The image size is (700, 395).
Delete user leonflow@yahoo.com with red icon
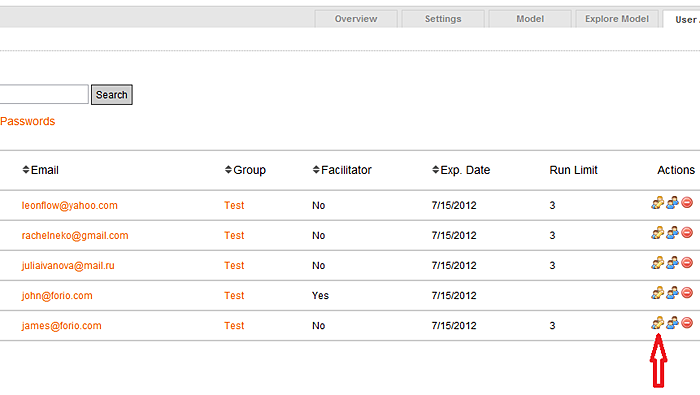(687, 203)
